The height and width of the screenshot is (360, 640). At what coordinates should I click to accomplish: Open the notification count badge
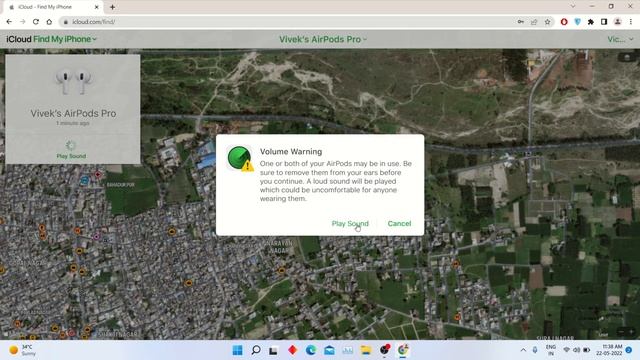[x=629, y=350]
